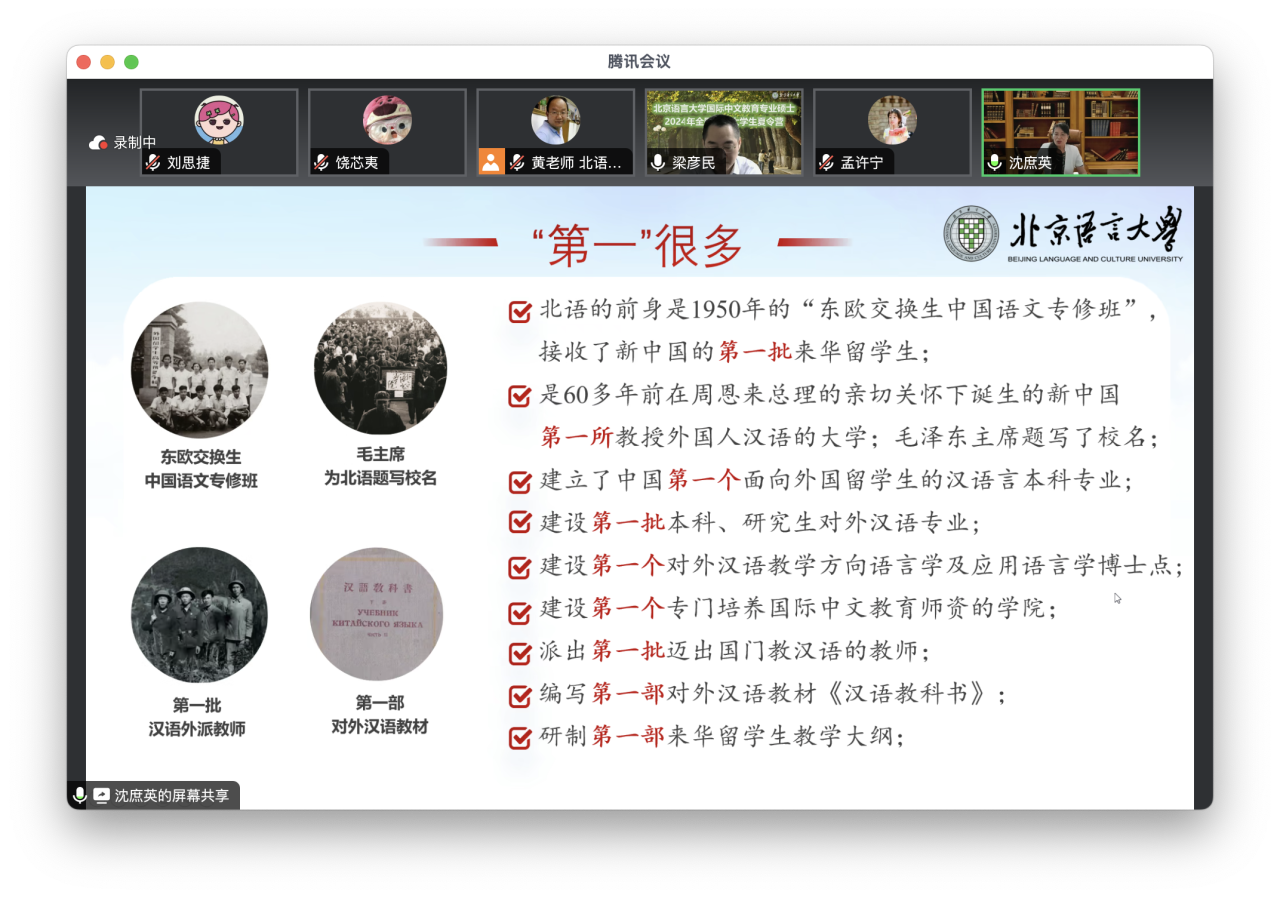Click the 沈庶英的屏幕共享 label
Screen dimensions: 1280x898
click(171, 796)
